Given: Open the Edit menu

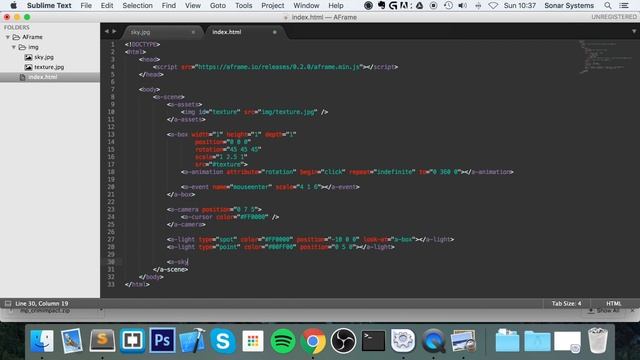Looking at the screenshot, I should [107, 6].
